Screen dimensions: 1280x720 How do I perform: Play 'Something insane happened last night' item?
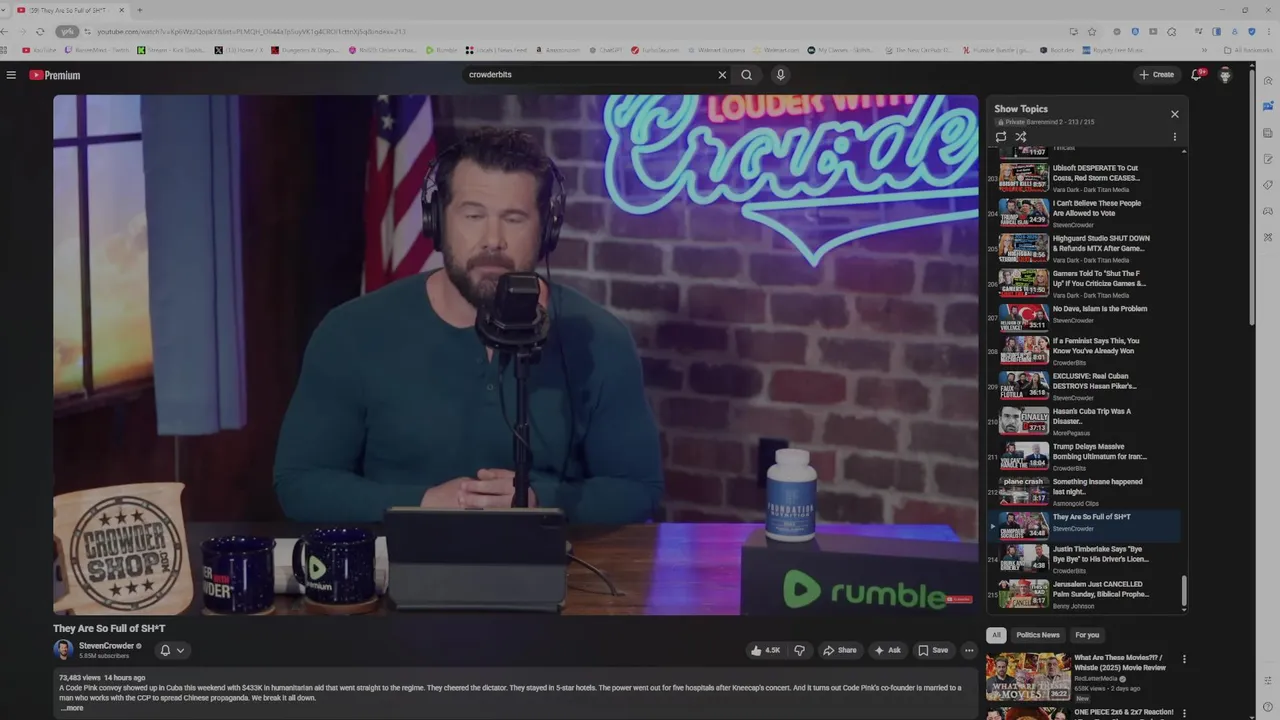[1084, 491]
